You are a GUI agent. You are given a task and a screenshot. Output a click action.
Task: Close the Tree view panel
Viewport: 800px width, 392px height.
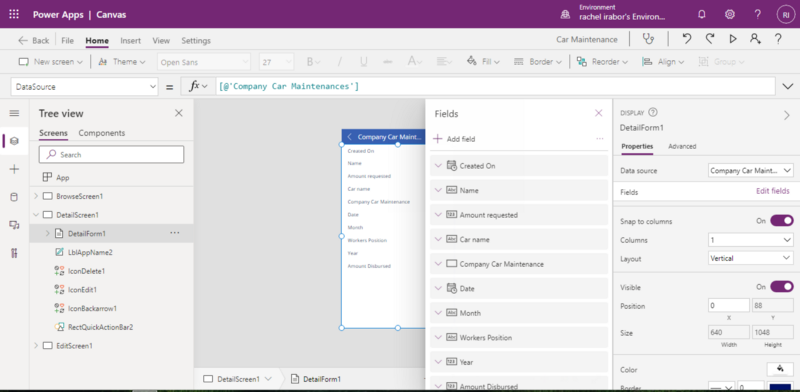(179, 113)
